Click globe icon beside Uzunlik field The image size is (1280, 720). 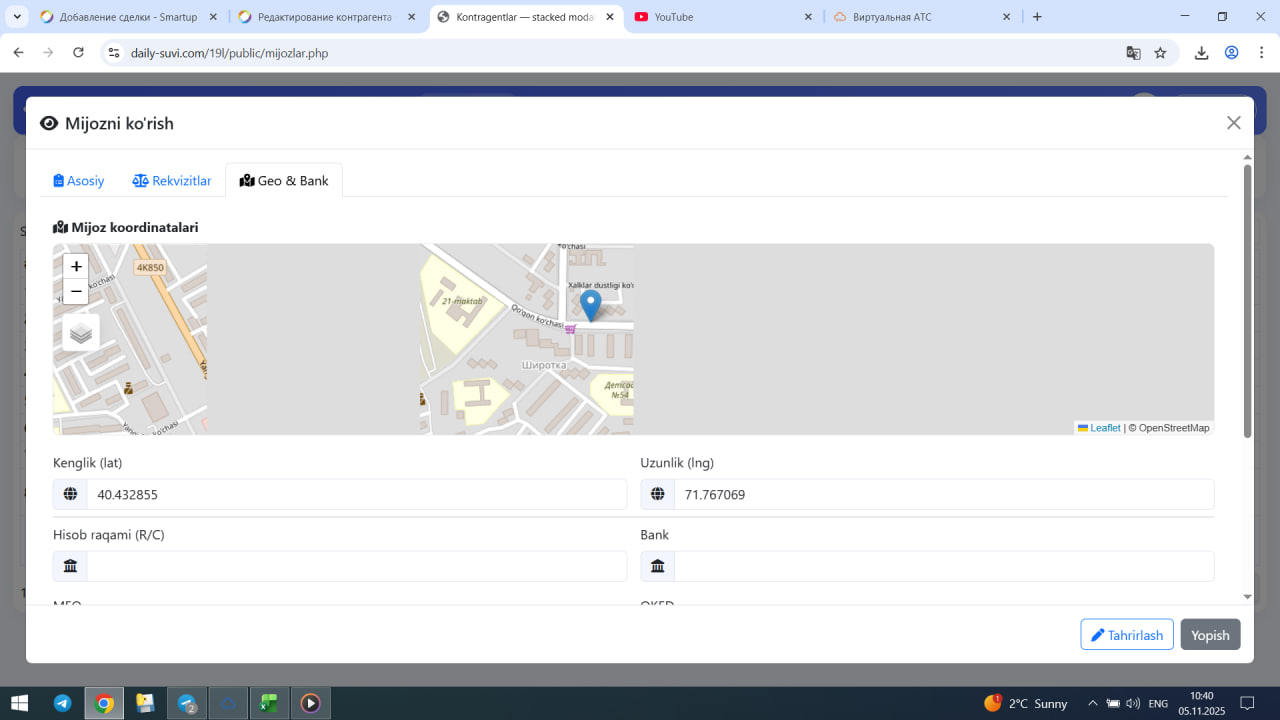pos(658,494)
